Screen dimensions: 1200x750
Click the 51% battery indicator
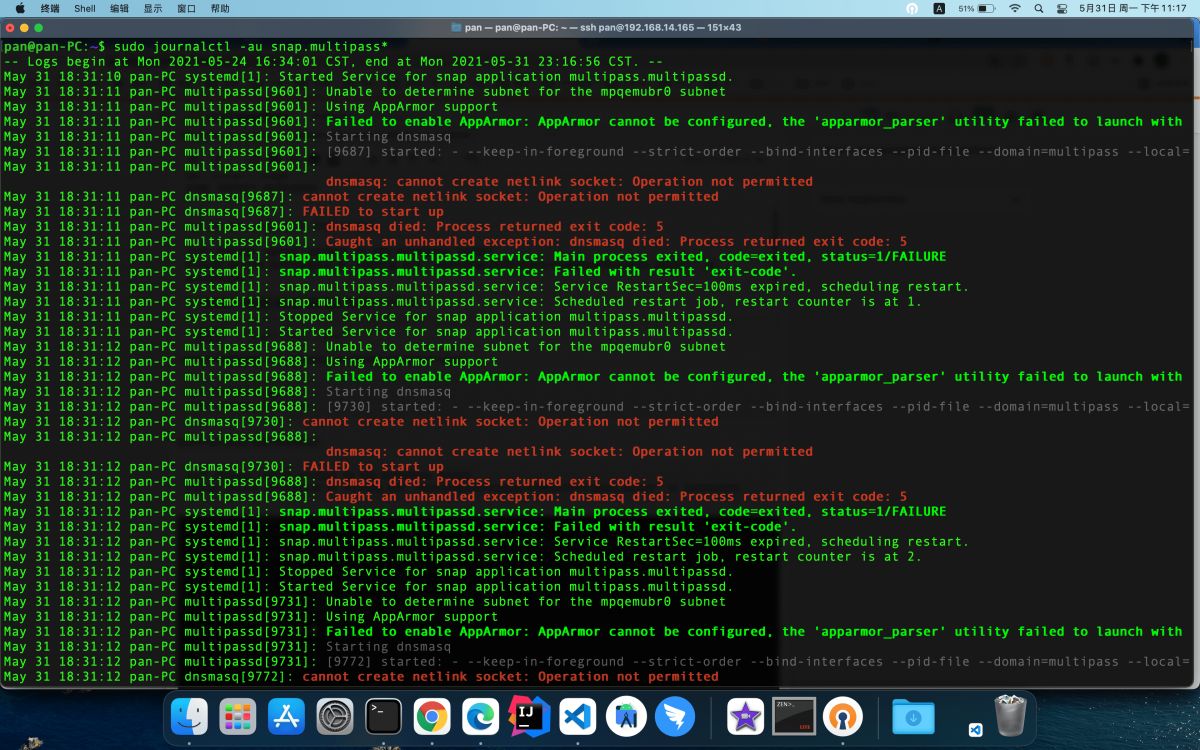pos(977,8)
